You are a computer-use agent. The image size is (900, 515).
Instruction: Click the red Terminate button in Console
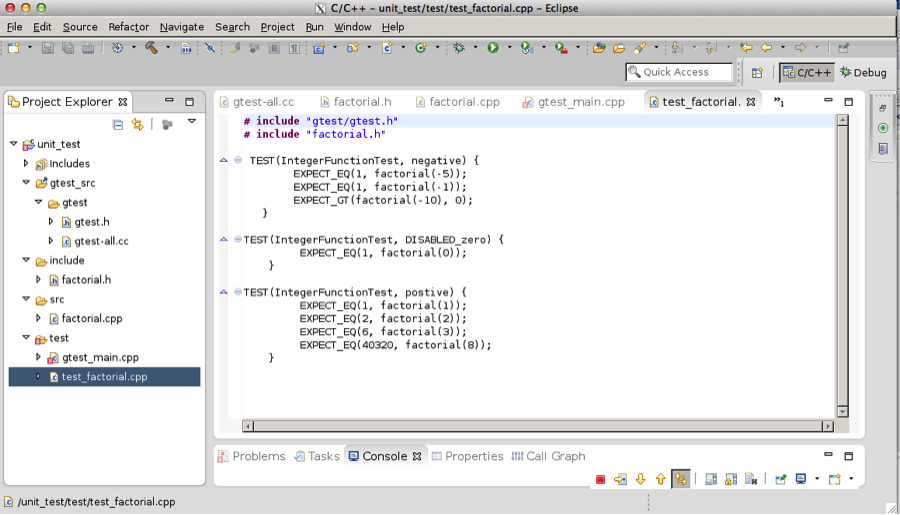600,479
